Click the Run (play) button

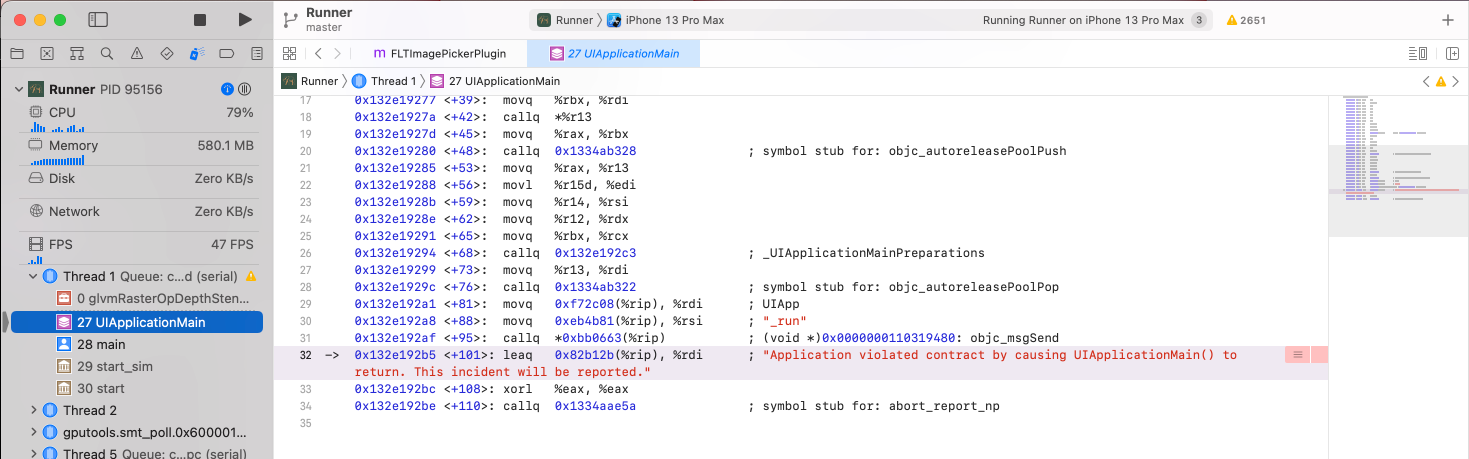pos(245,20)
